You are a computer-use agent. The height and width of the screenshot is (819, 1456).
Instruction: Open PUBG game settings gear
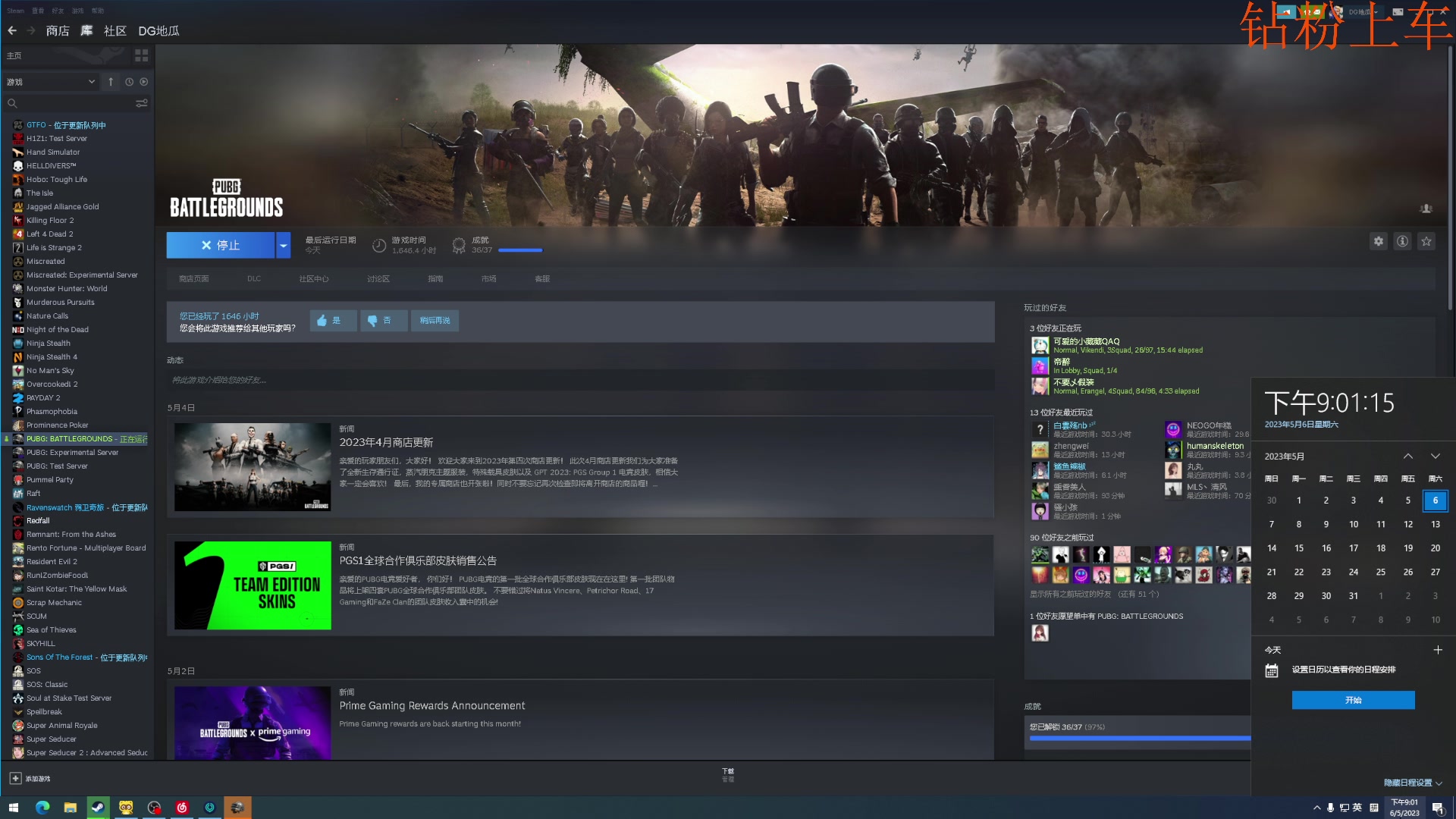1379,241
